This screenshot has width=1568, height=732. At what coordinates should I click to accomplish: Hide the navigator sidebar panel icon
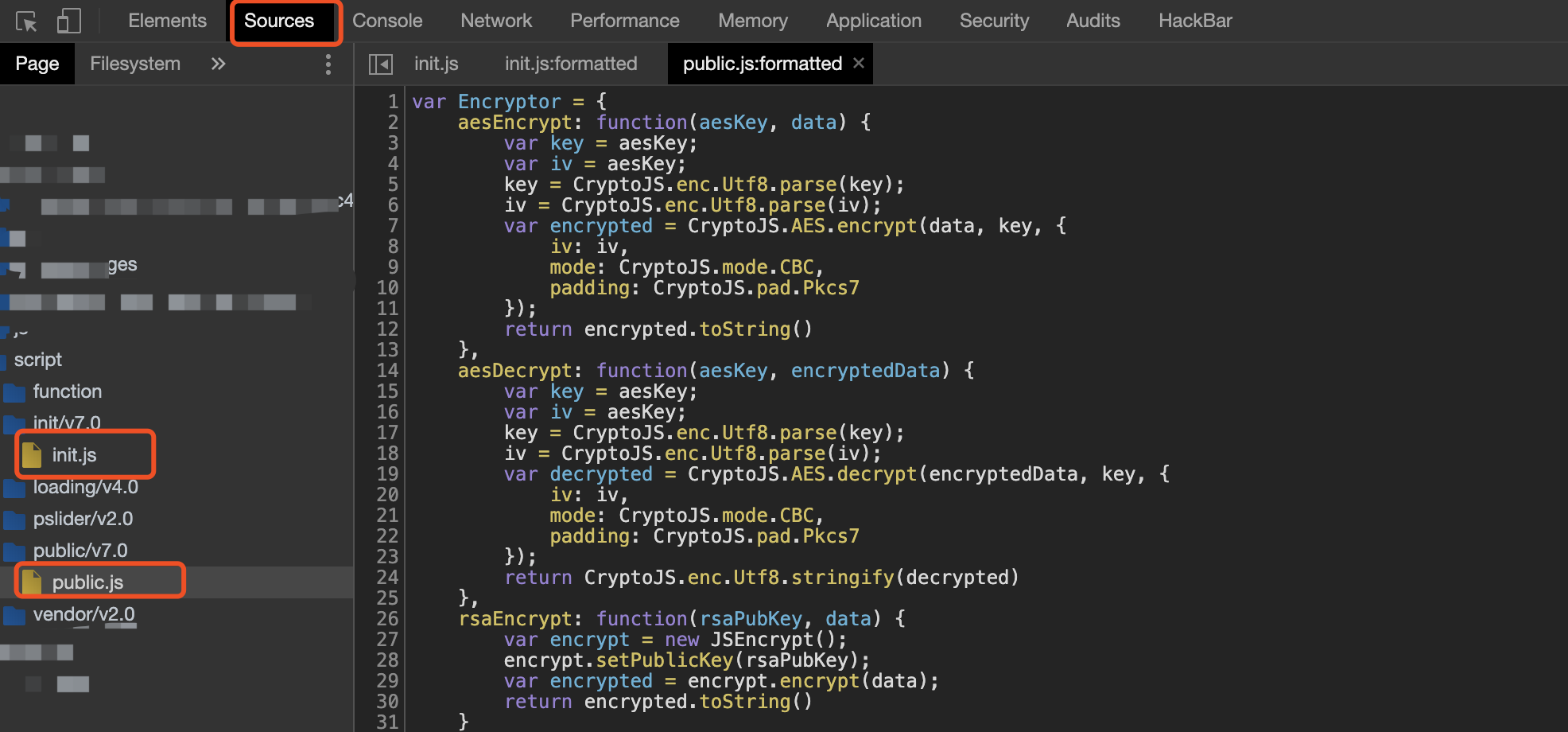click(381, 64)
